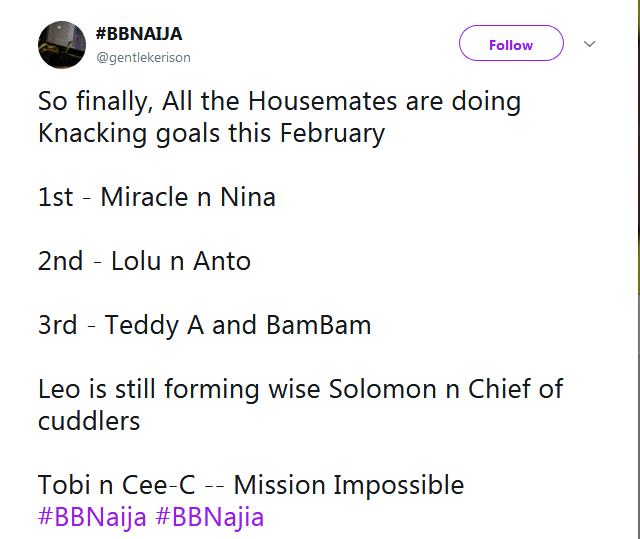Click the line '3rd - Teddy A and BamBam'
Viewport: 640px width, 539px height.
pos(204,325)
